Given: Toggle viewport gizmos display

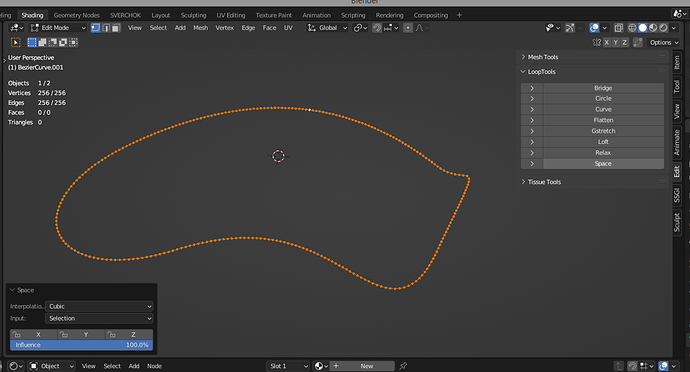Looking at the screenshot, I should pyautogui.click(x=570, y=28).
